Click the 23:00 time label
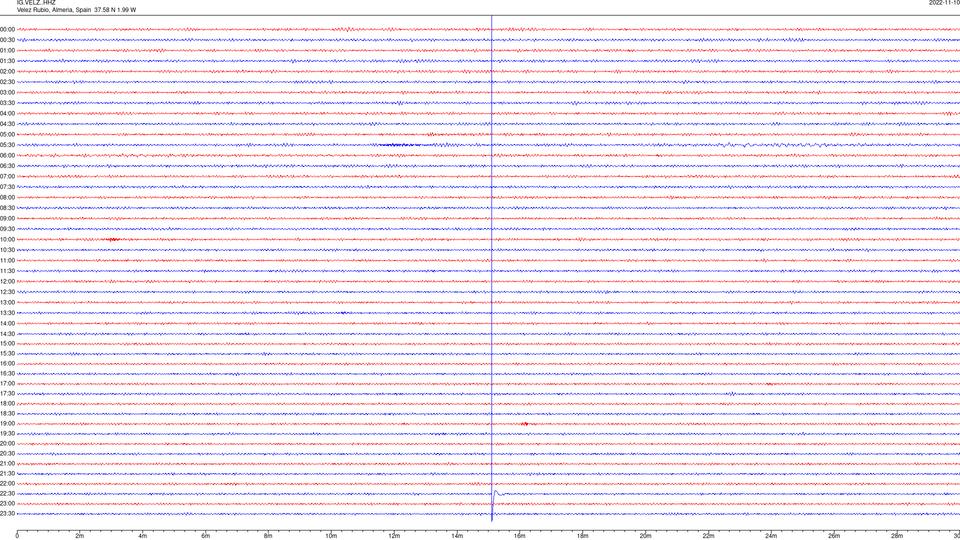 pyautogui.click(x=7, y=504)
